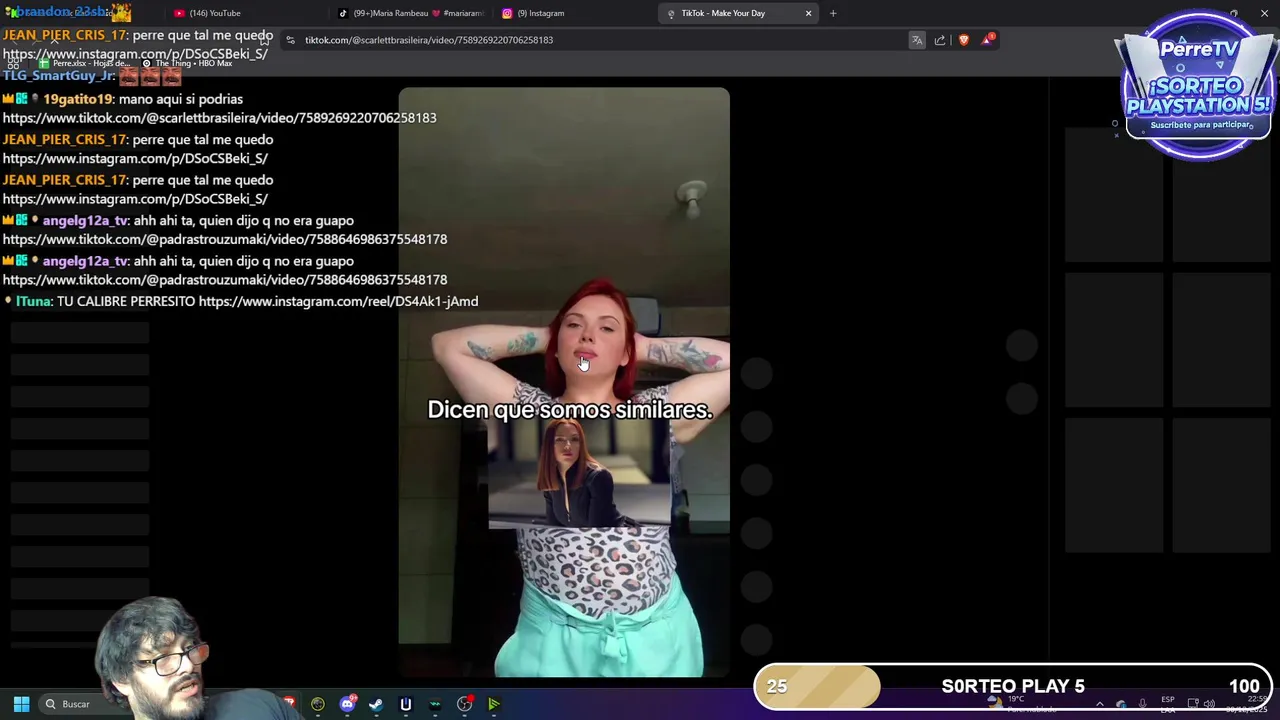Open the teal waveform app on taskbar
The width and height of the screenshot is (1280, 720).
pos(435,704)
